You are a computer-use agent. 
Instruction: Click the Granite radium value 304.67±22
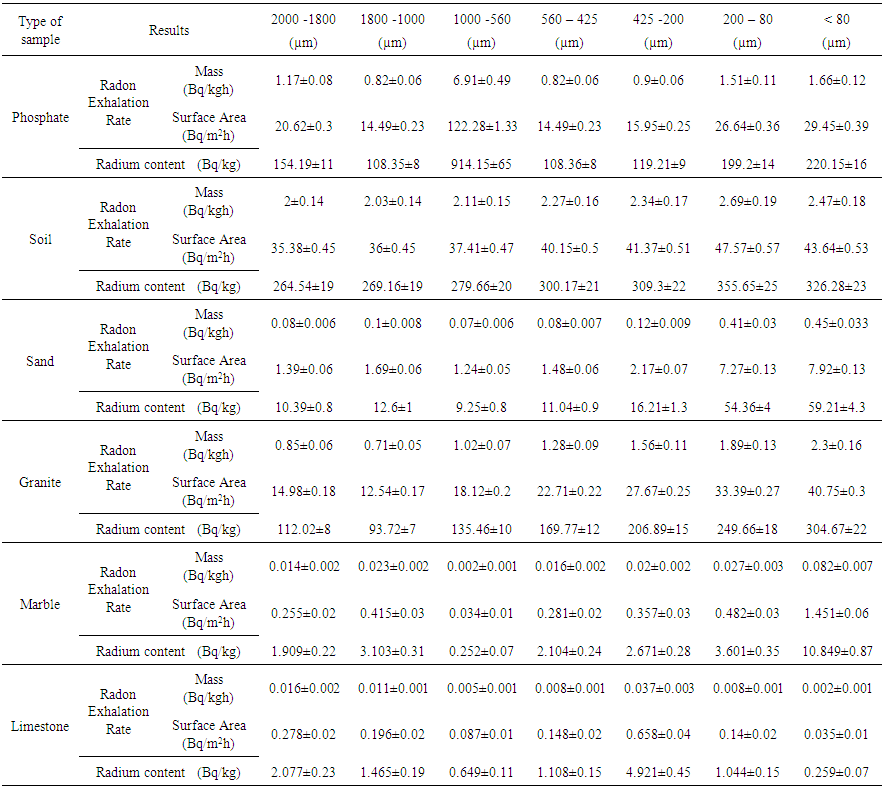coord(835,529)
